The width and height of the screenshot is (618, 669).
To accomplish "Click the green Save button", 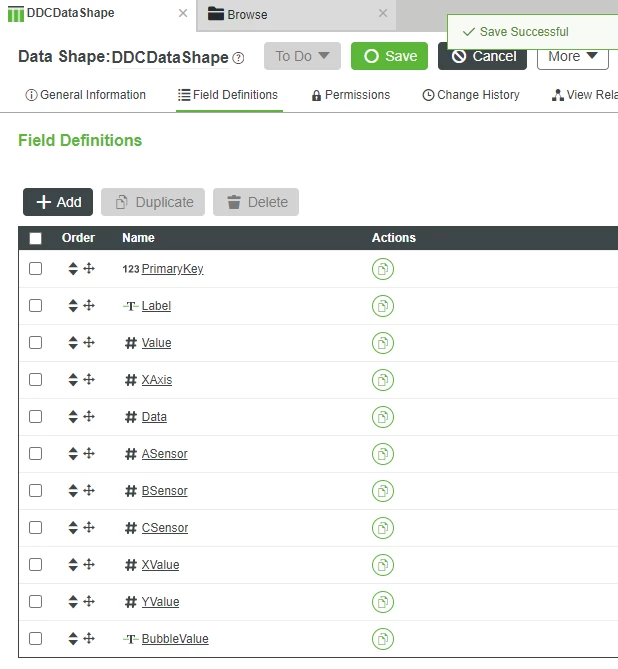I will pos(389,56).
